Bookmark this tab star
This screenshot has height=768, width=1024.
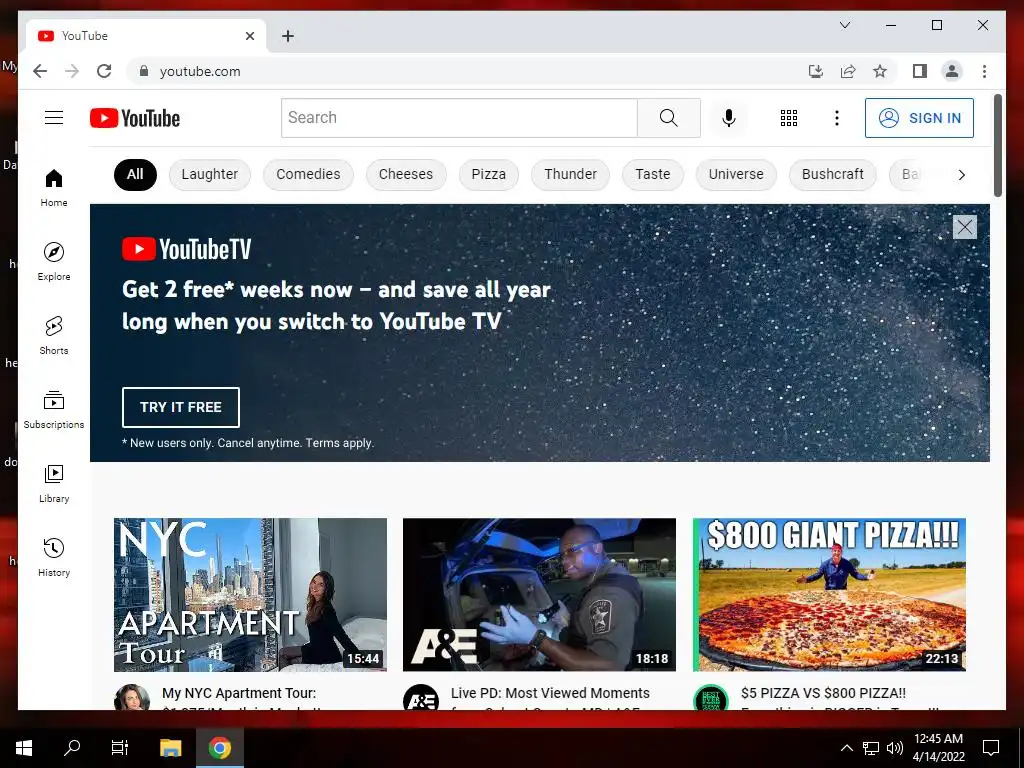880,71
